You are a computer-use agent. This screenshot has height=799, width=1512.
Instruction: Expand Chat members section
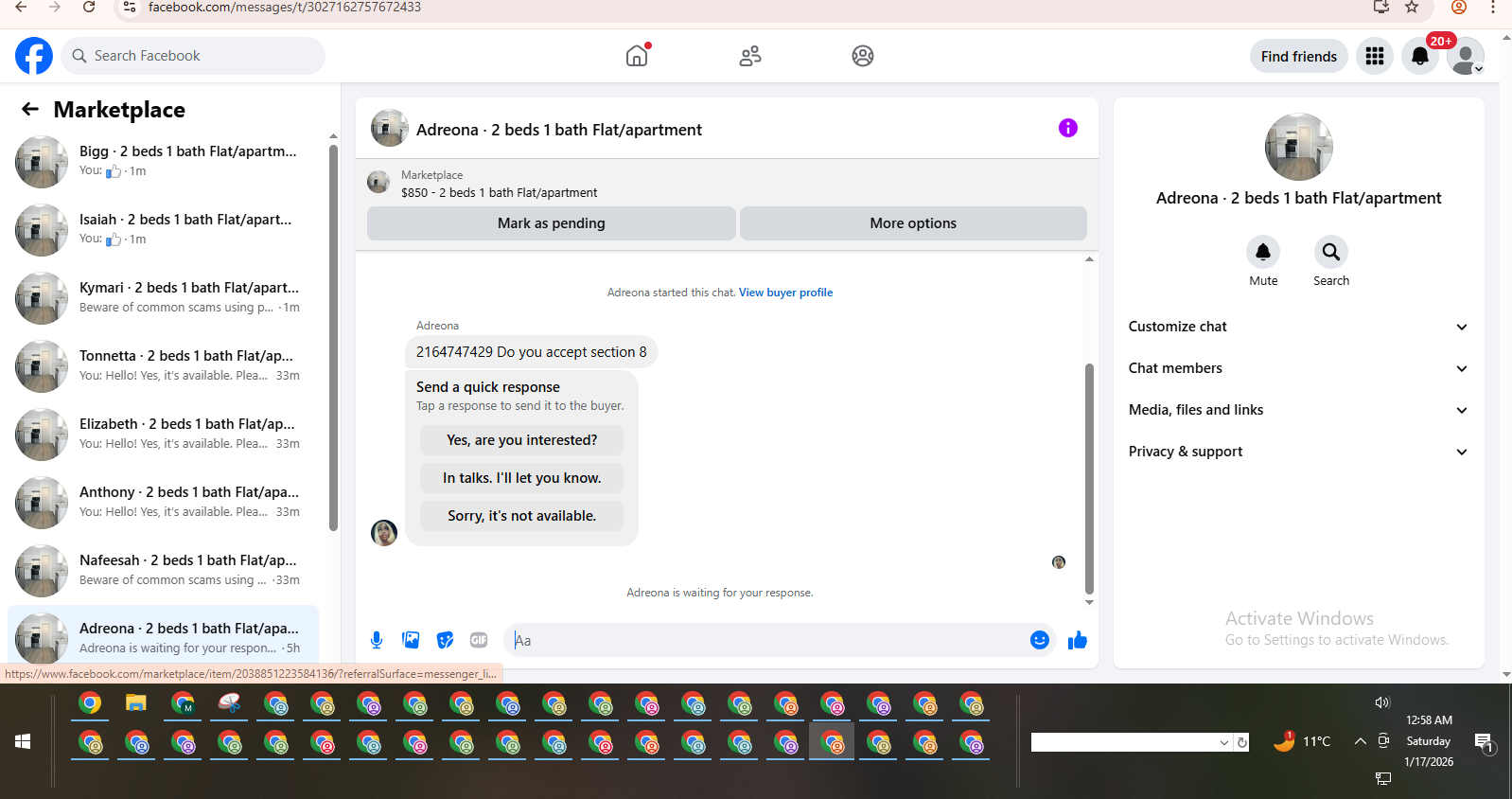tap(1298, 368)
